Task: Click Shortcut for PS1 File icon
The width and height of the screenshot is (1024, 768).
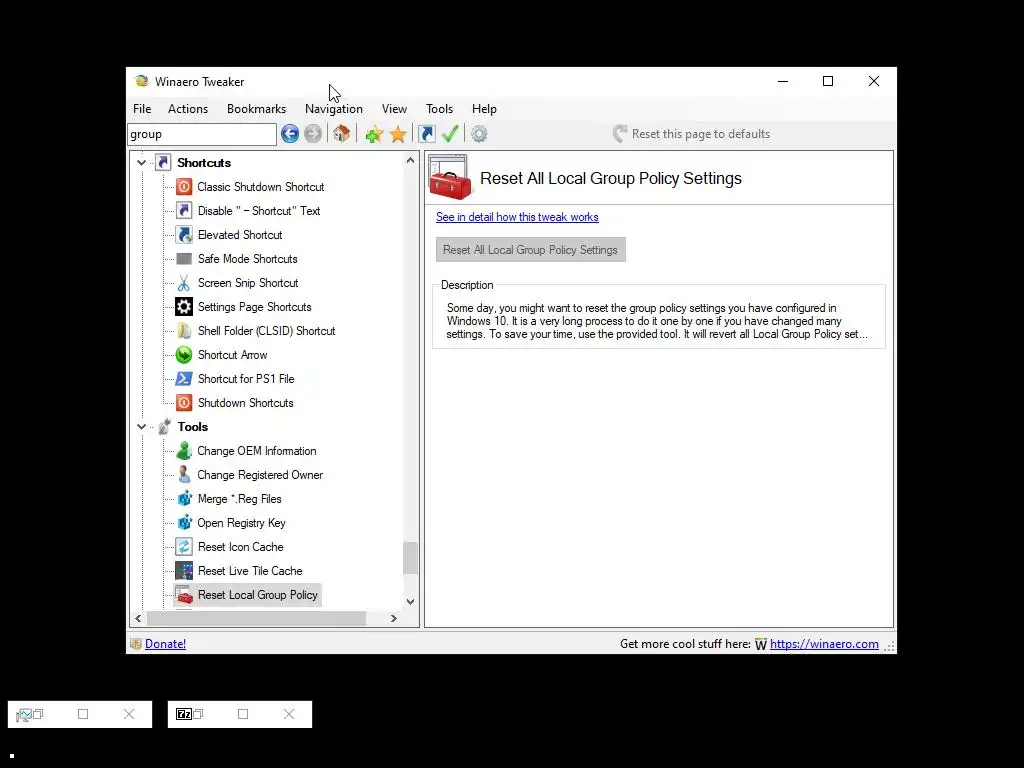Action: [x=184, y=379]
